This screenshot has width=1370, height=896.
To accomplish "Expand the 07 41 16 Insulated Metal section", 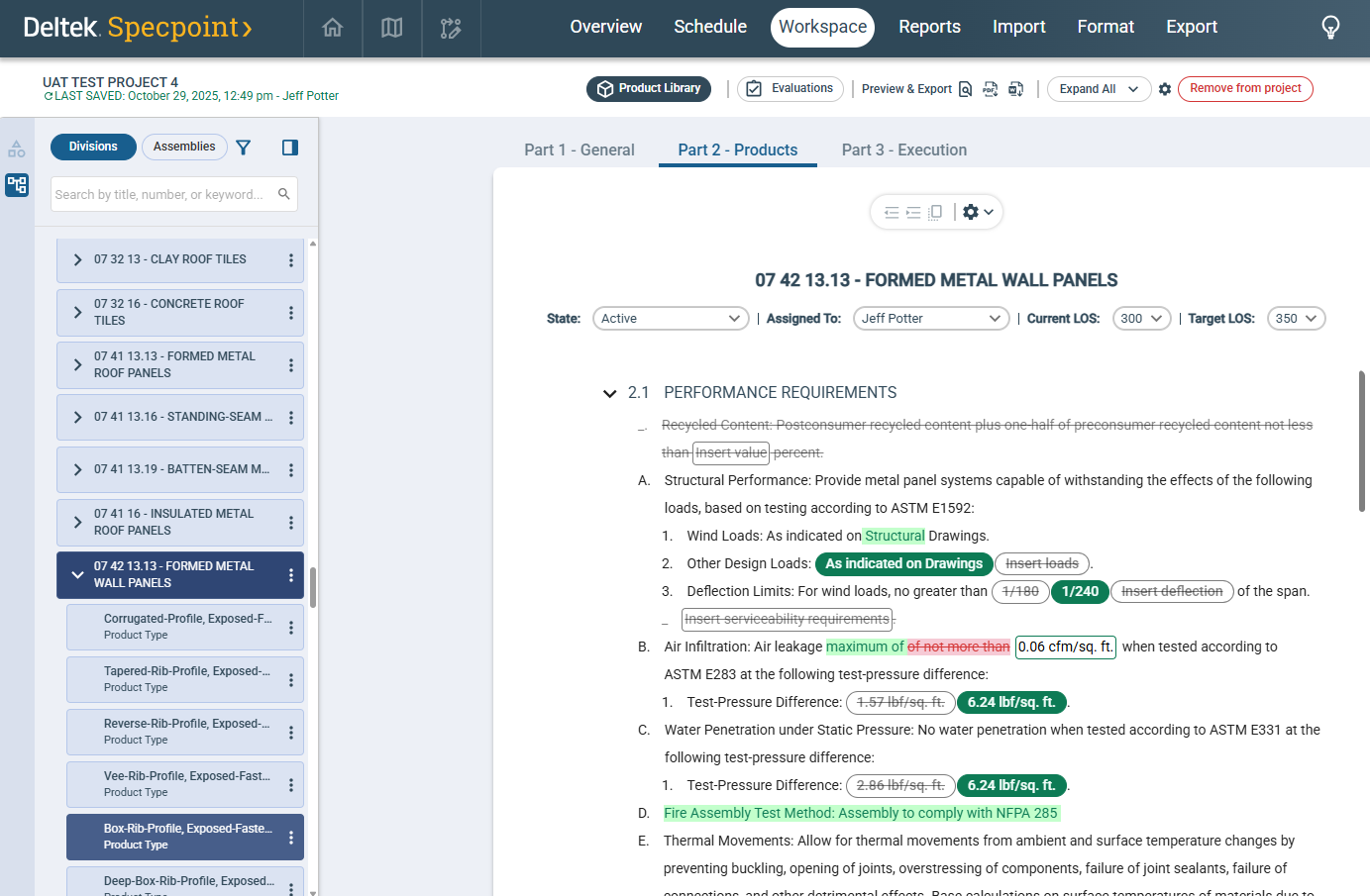I will click(x=78, y=522).
